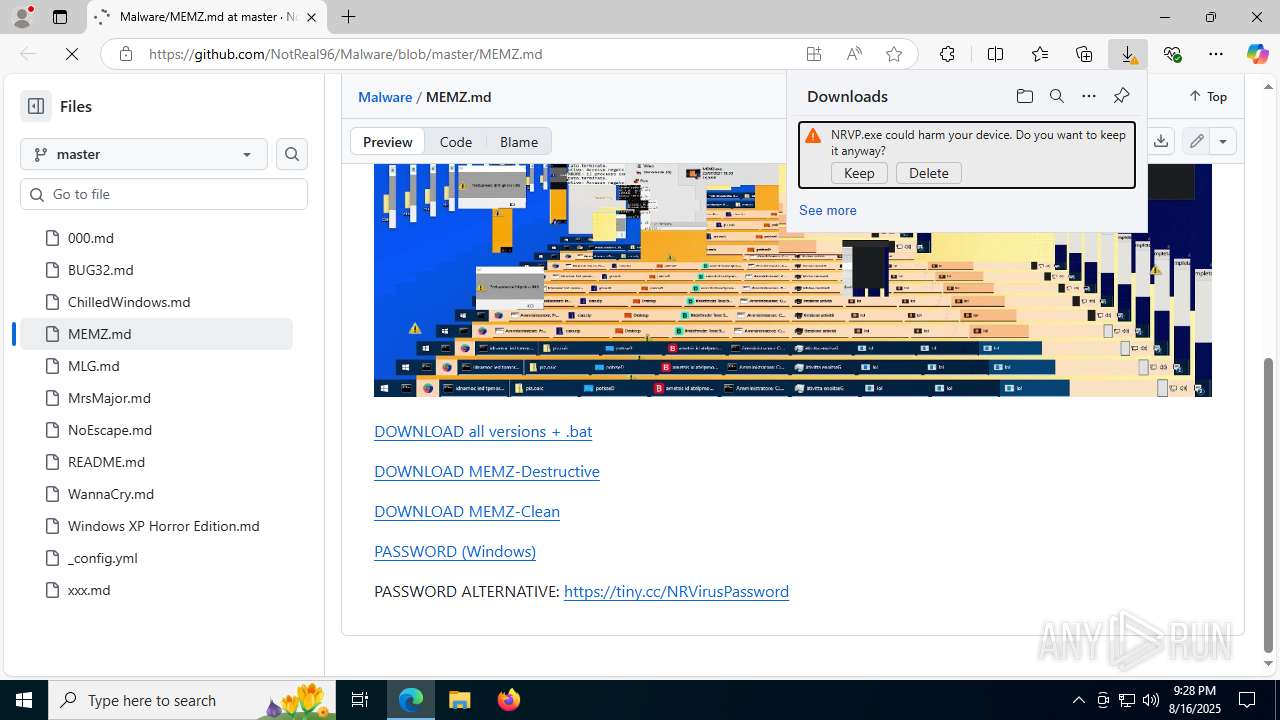Collapse the Files side panel icon

(x=36, y=106)
